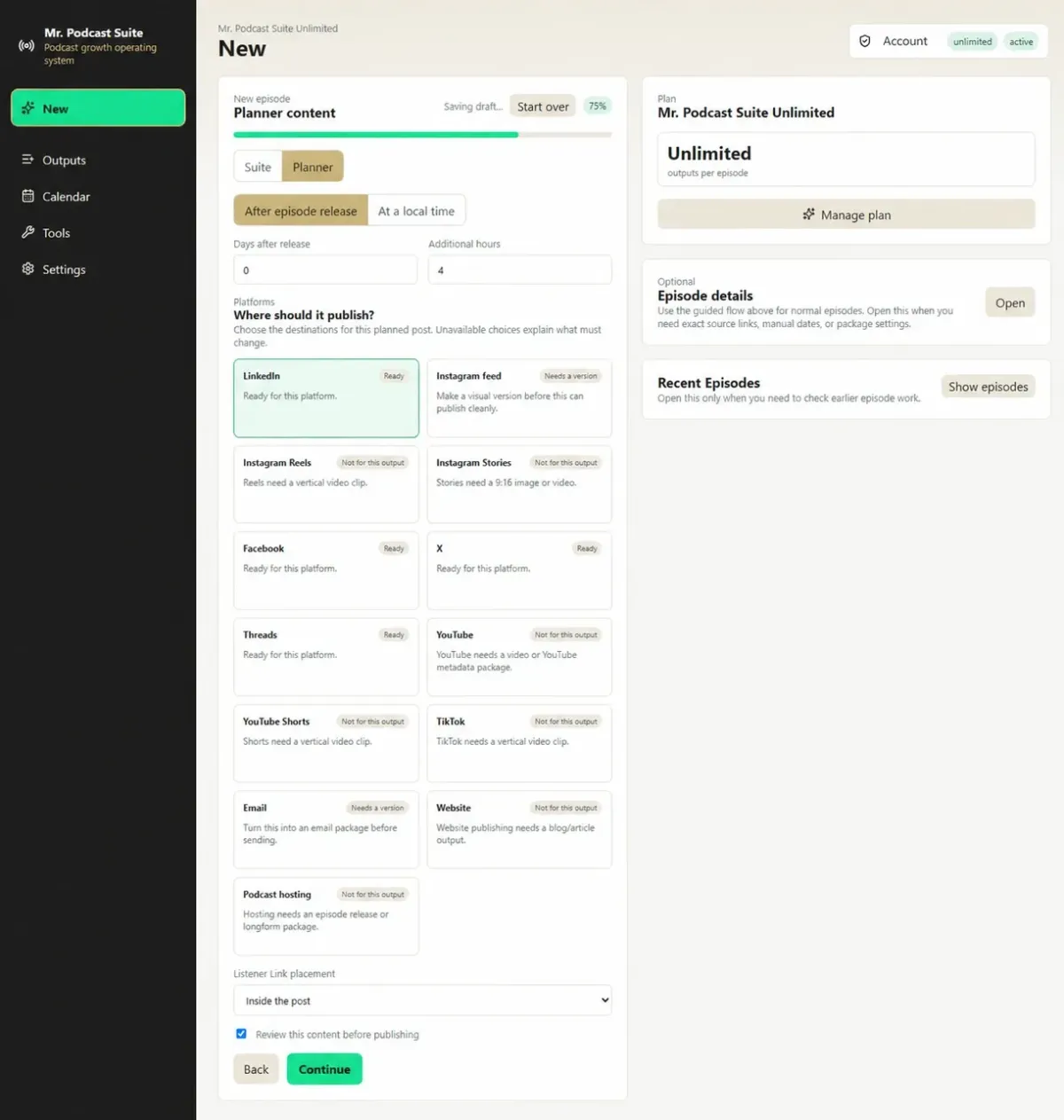The width and height of the screenshot is (1064, 1120).
Task: Toggle the LinkedIn platform card
Action: [x=325, y=398]
